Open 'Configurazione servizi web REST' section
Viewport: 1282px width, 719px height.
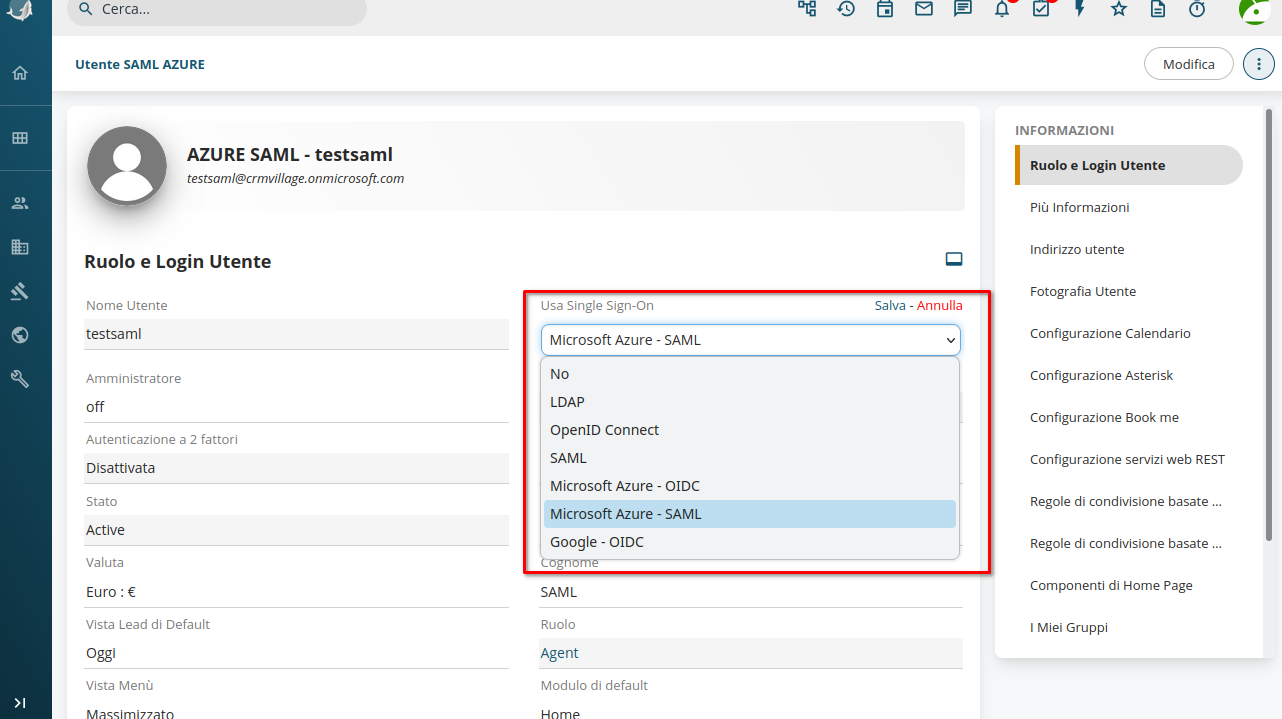(1129, 459)
